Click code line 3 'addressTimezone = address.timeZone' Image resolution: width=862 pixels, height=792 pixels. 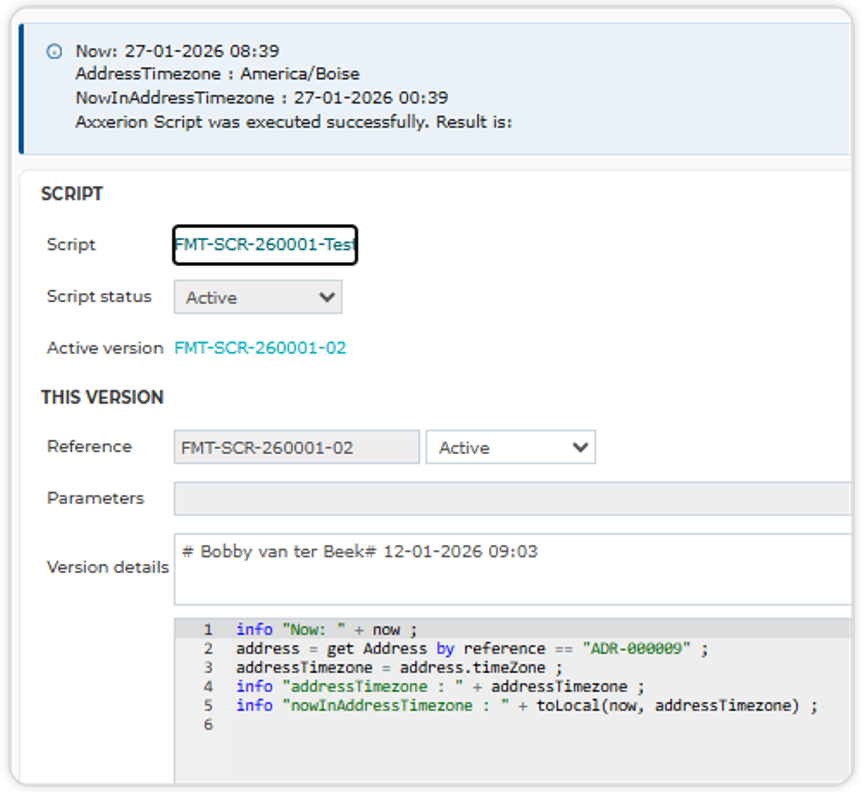click(x=400, y=668)
